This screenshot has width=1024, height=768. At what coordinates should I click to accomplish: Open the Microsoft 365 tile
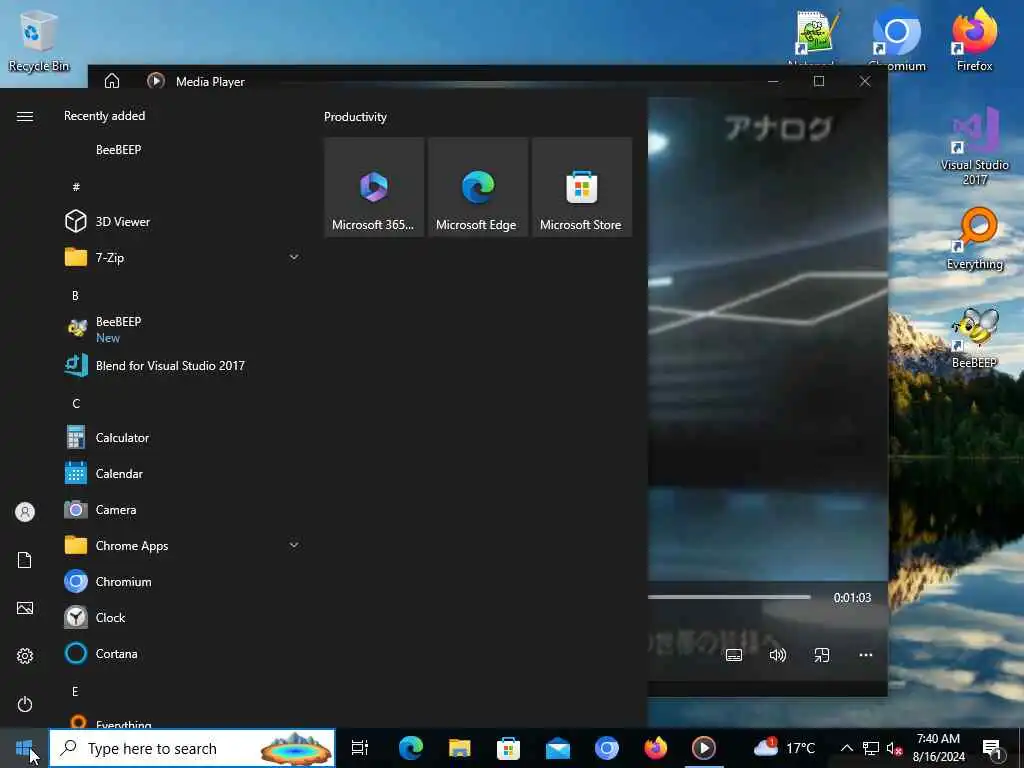tap(374, 187)
